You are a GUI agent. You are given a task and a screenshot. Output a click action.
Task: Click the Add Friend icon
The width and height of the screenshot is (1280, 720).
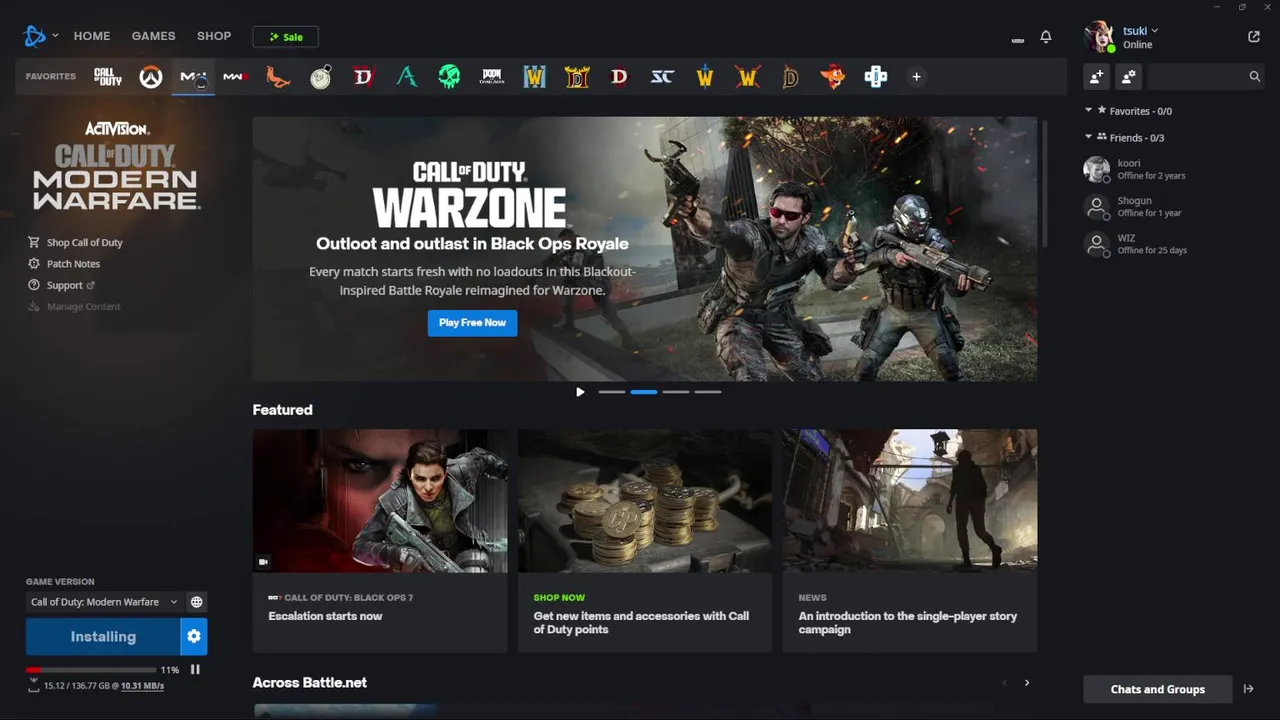click(x=1097, y=76)
